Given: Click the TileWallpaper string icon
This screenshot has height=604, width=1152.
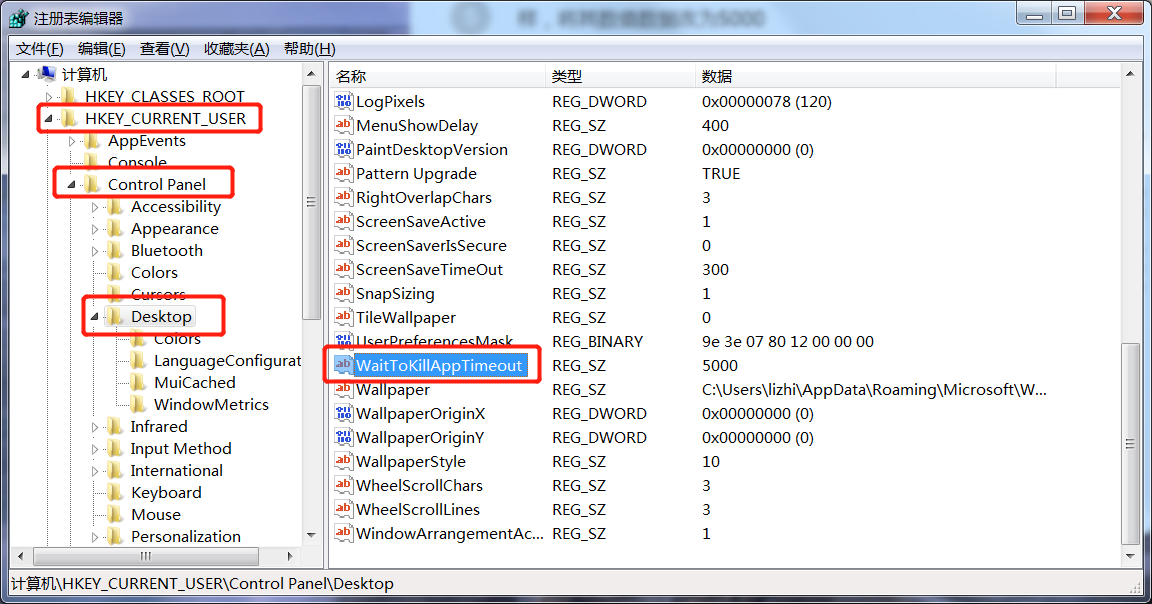Looking at the screenshot, I should [343, 317].
